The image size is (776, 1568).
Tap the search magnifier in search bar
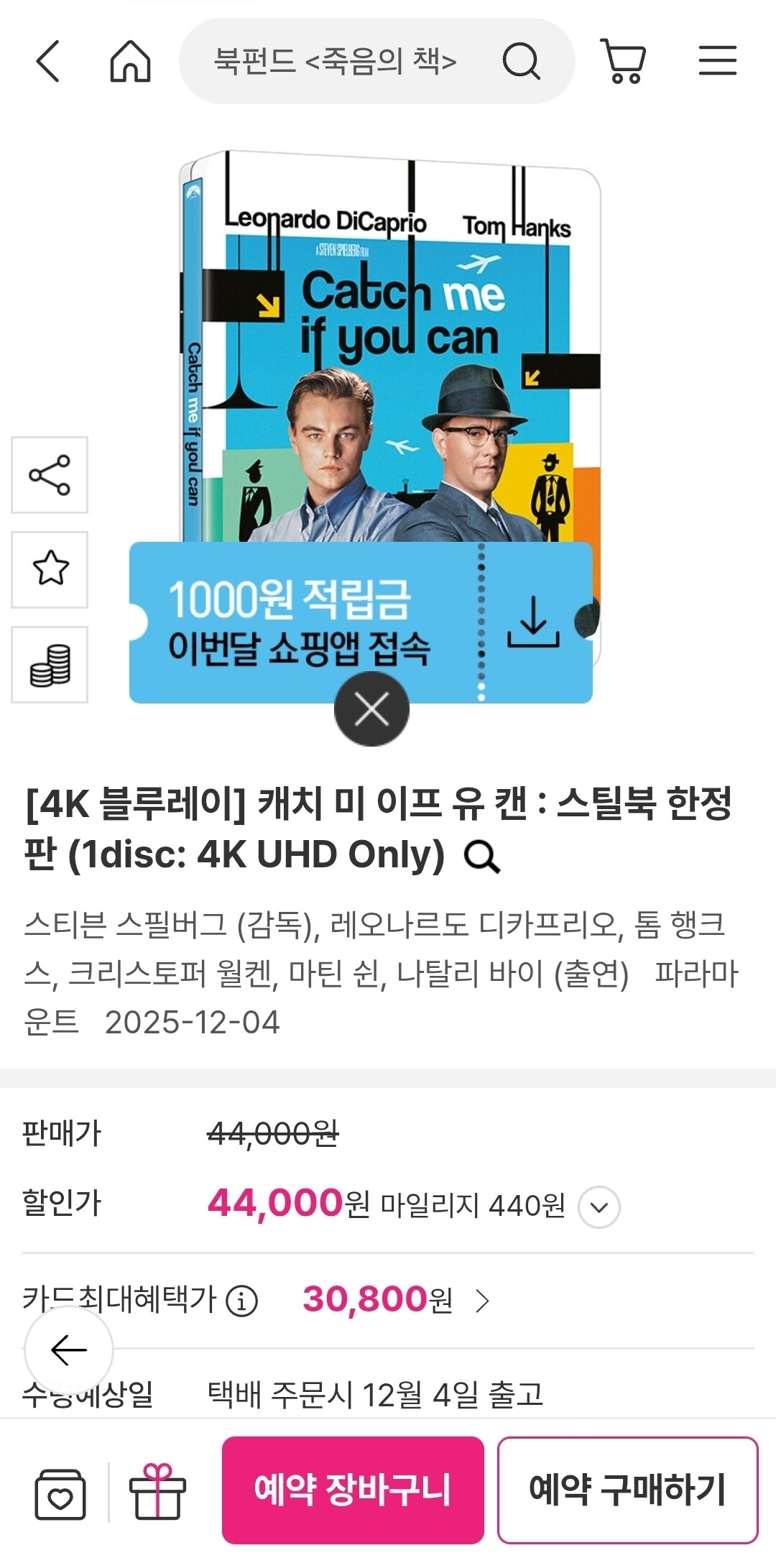point(521,60)
